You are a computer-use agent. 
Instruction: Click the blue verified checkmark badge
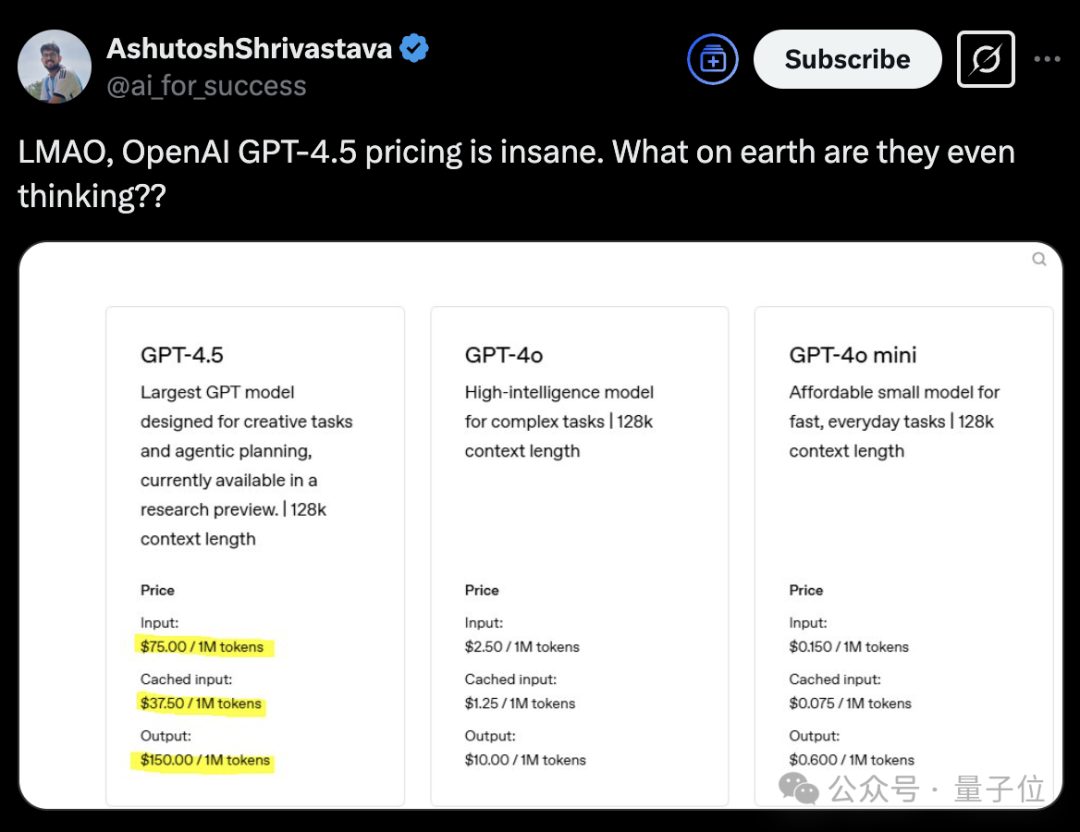(x=412, y=45)
